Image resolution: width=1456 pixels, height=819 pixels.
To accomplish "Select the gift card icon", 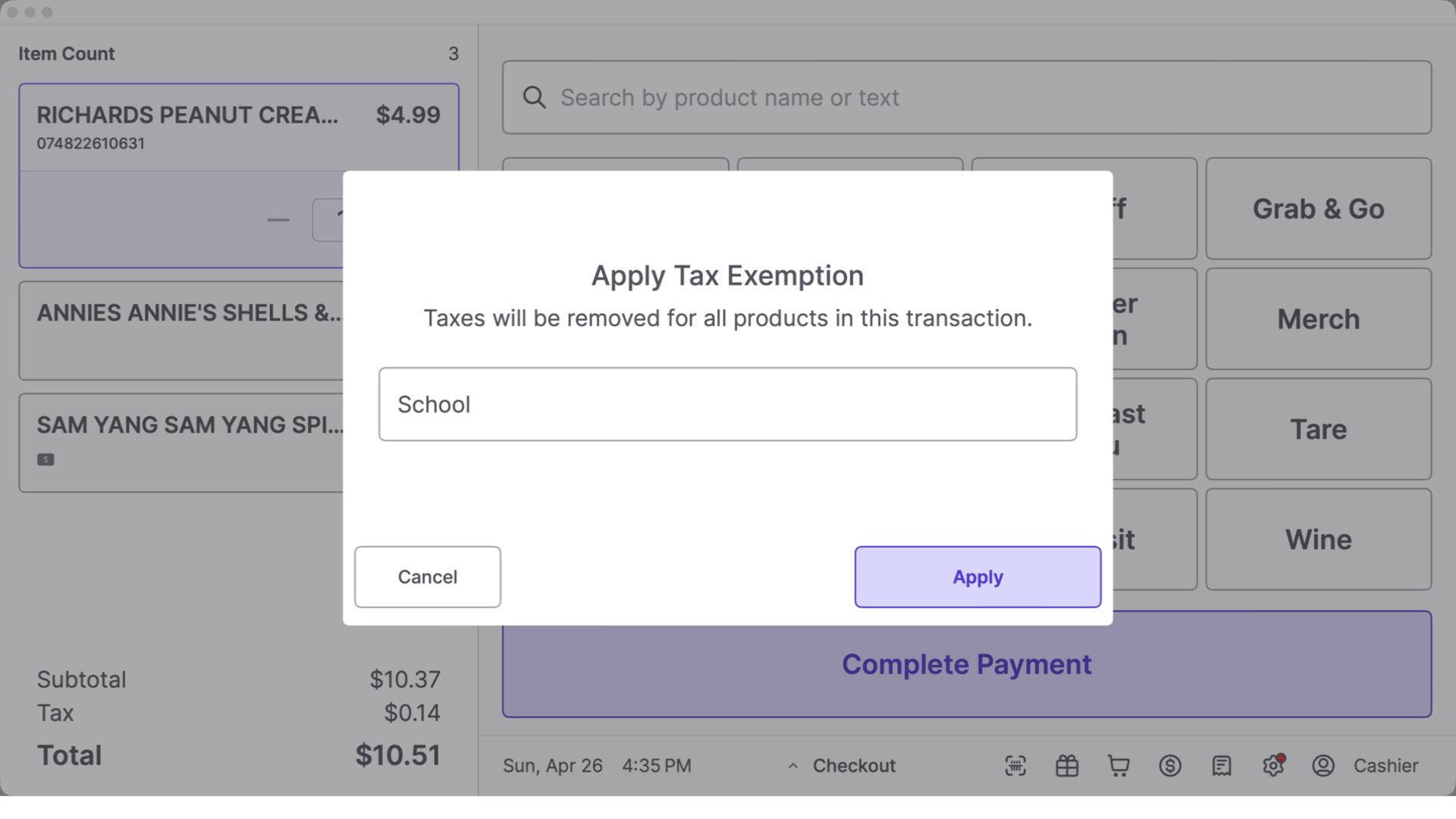I will (1067, 766).
